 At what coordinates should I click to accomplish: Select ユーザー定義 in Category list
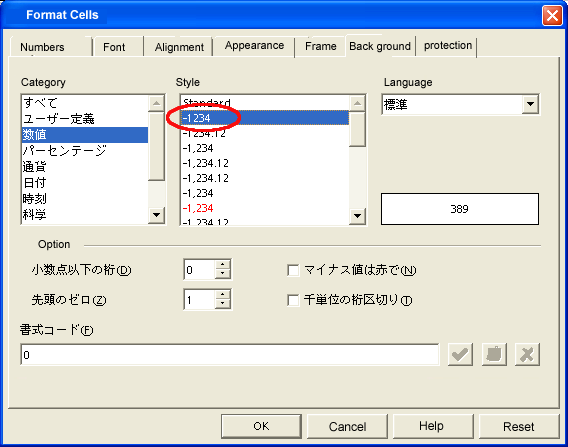(x=85, y=119)
